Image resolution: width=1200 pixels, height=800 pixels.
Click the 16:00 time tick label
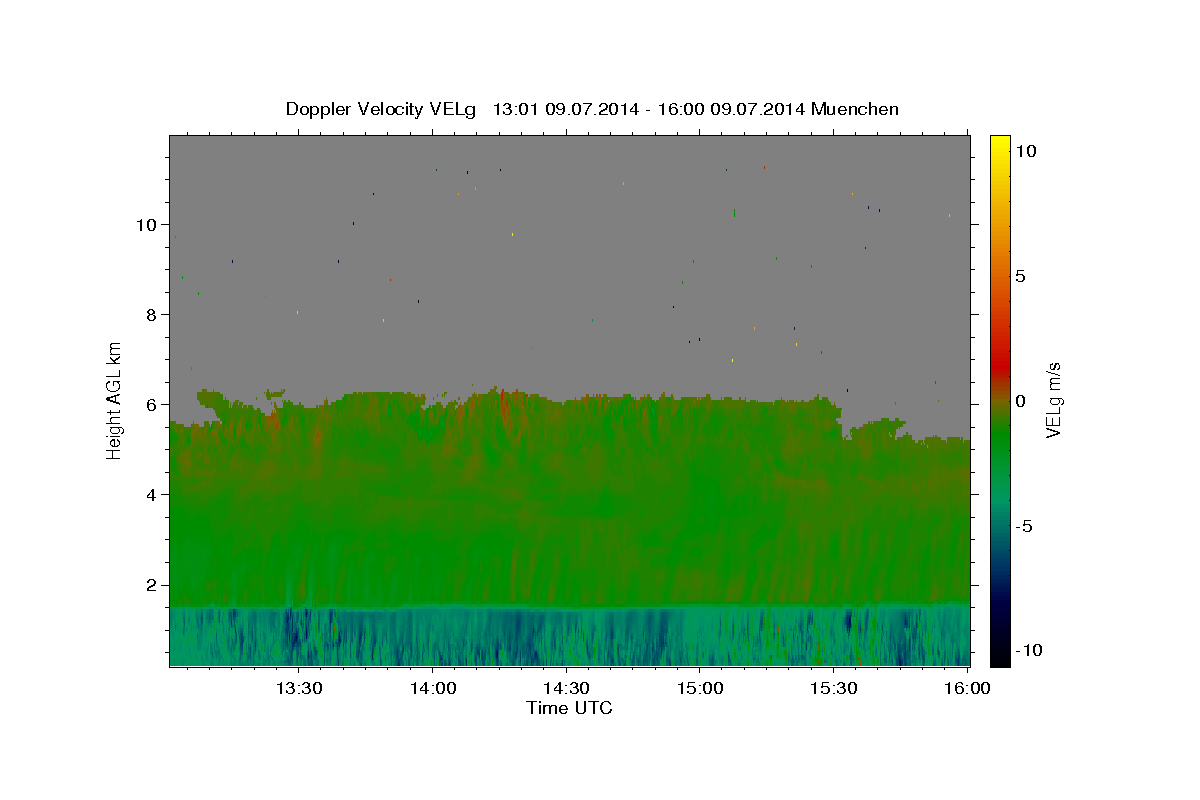pyautogui.click(x=966, y=688)
